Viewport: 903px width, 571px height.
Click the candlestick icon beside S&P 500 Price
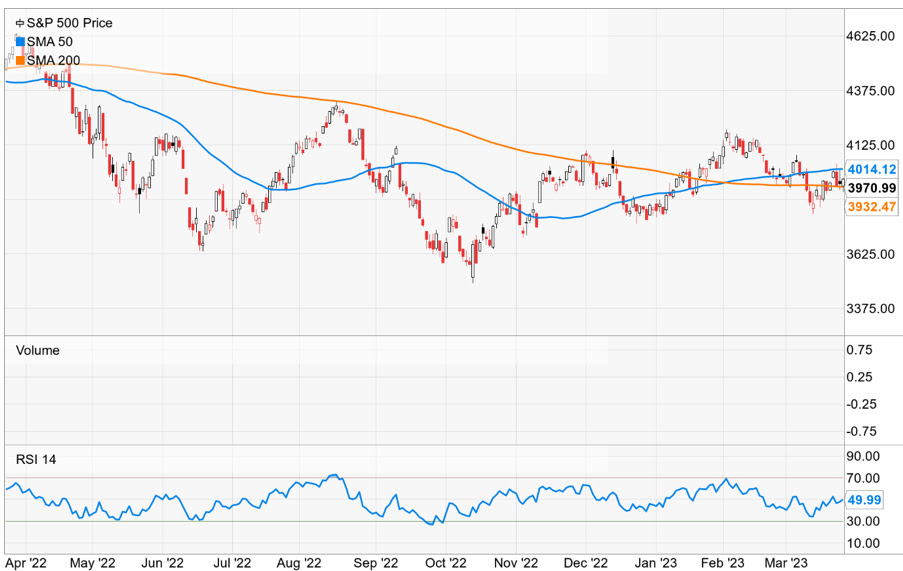pyautogui.click(x=20, y=24)
